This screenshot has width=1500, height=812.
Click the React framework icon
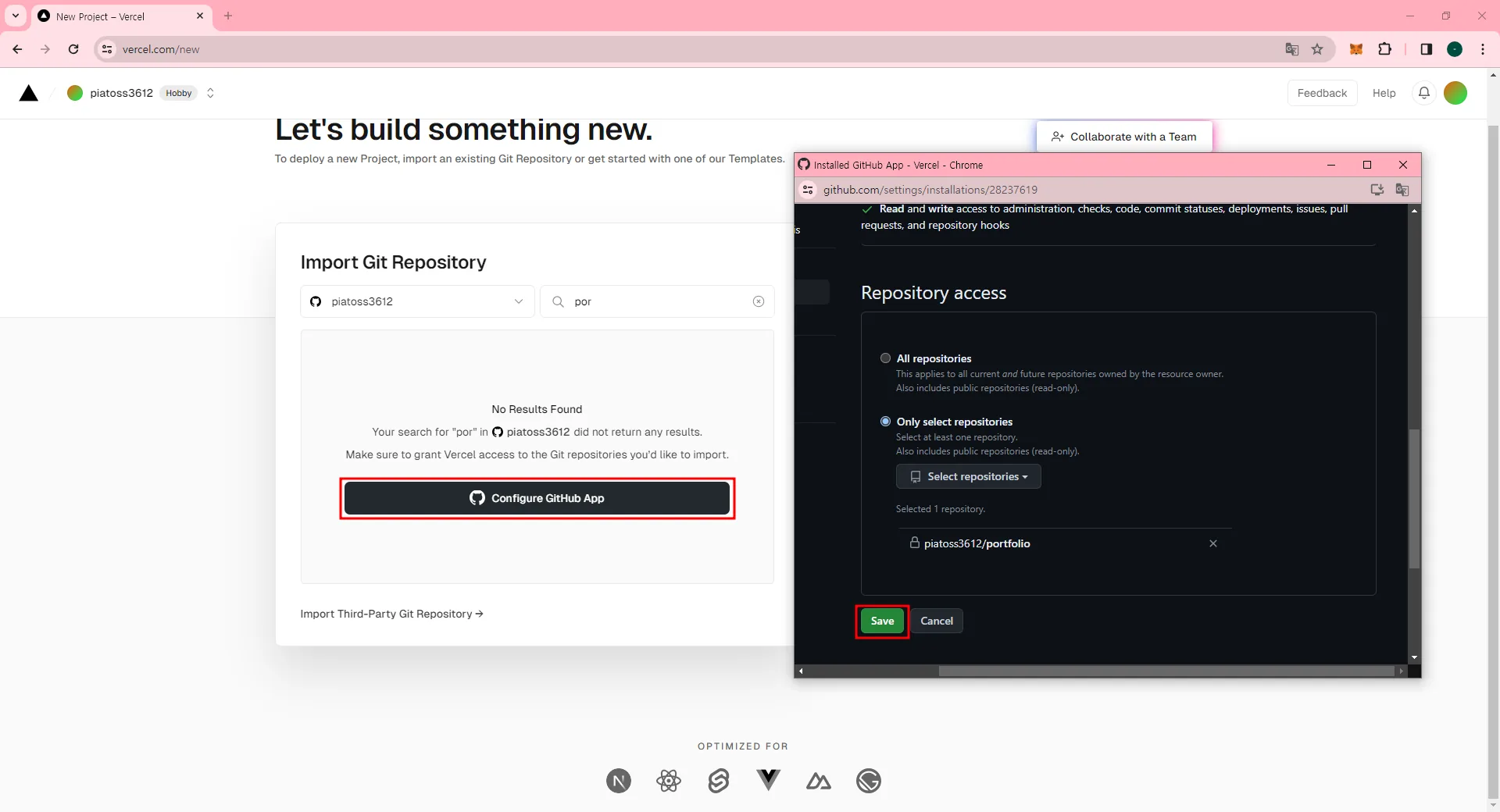coord(669,781)
